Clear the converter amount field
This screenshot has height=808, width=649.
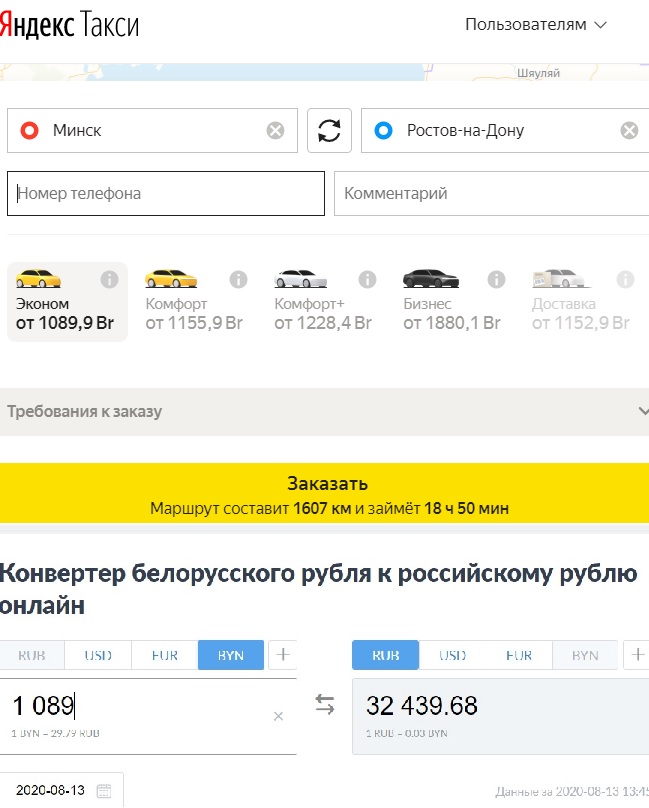[278, 716]
